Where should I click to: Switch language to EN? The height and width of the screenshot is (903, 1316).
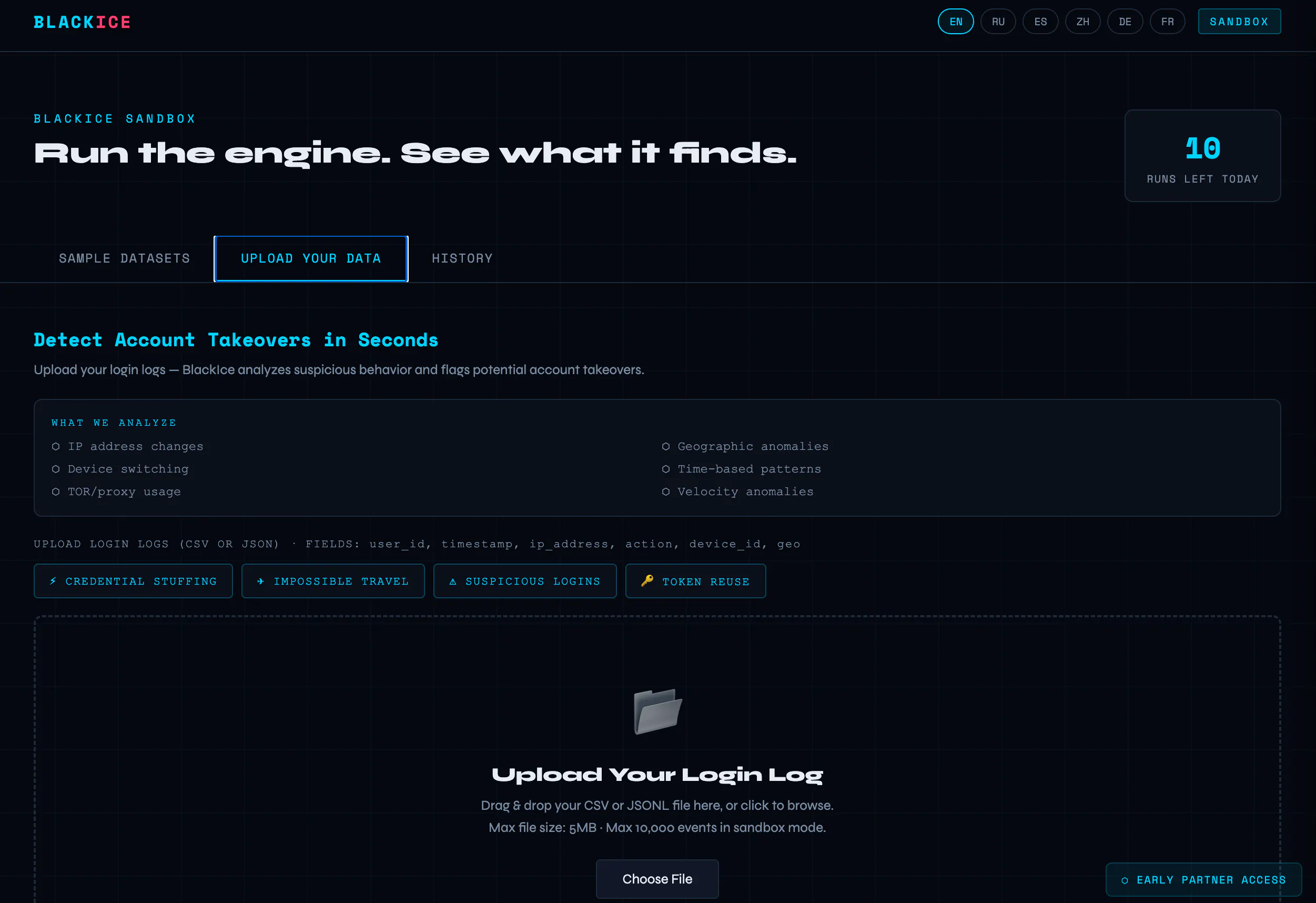click(956, 22)
